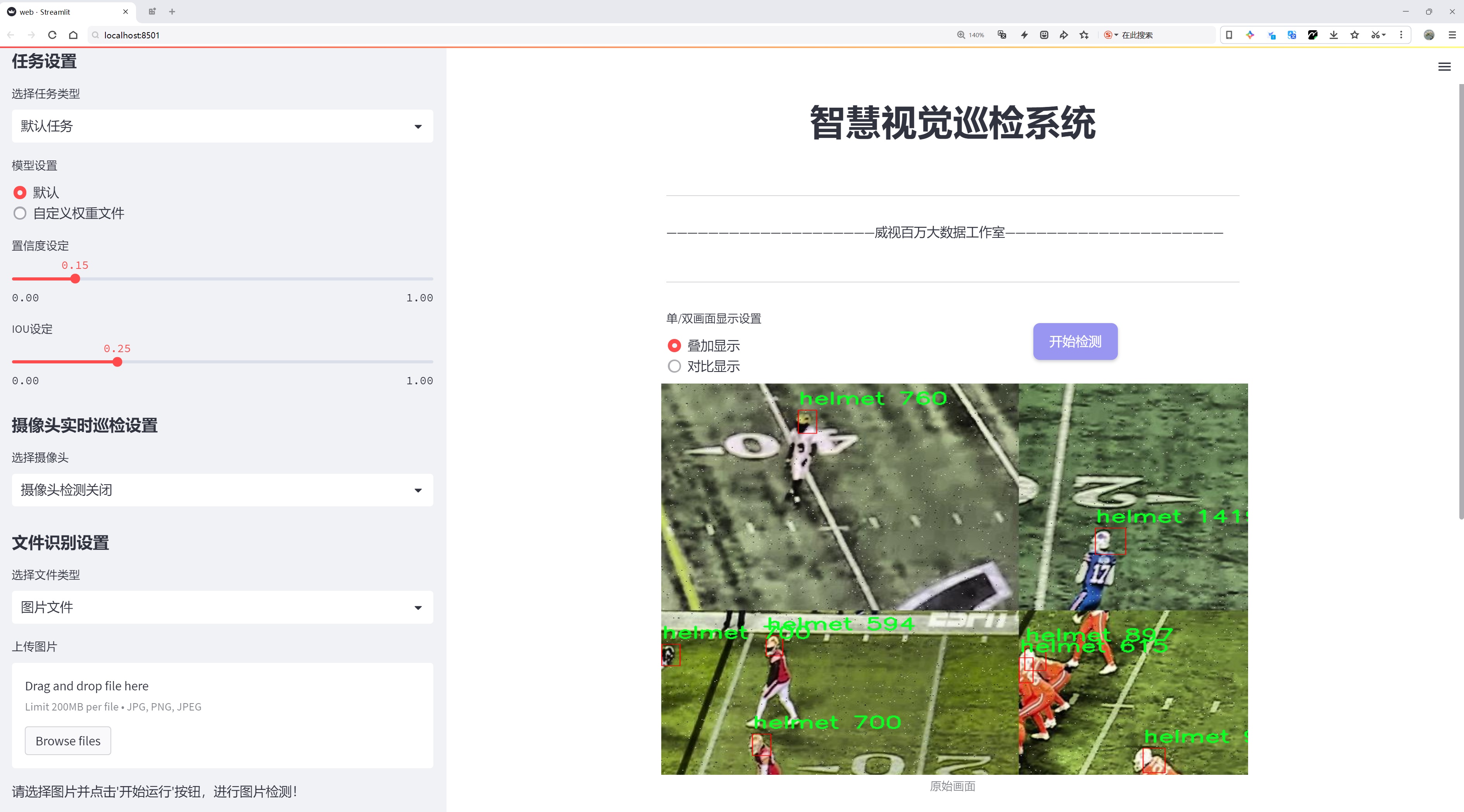Select the 自定义权重文件 model option
Image resolution: width=1464 pixels, height=812 pixels.
coord(20,213)
